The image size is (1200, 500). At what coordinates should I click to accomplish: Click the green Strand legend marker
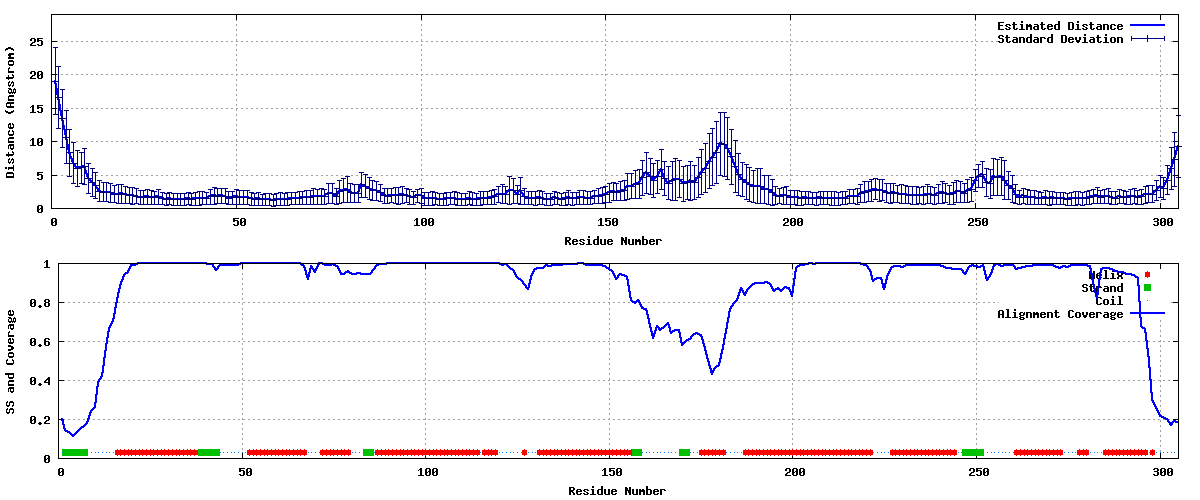(1148, 288)
